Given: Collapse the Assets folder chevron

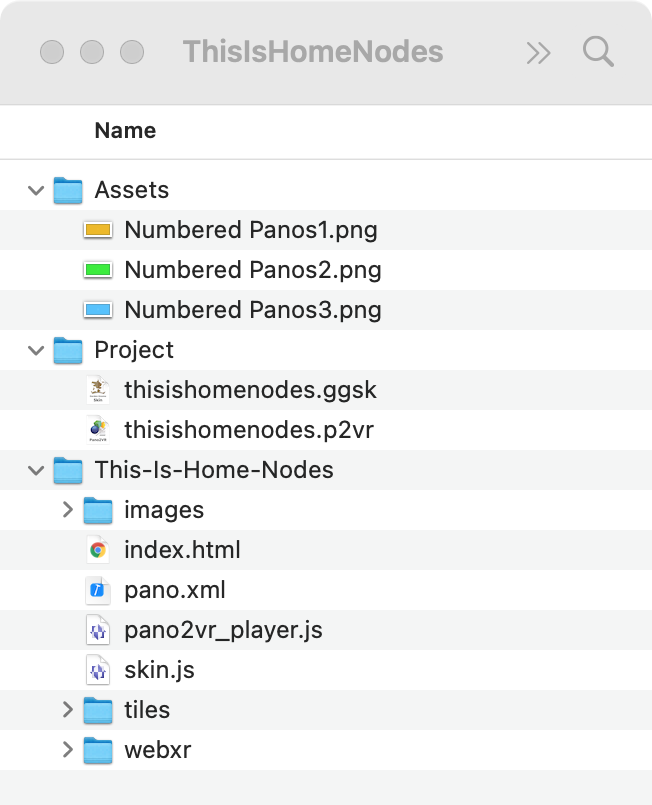Looking at the screenshot, I should click(36, 190).
